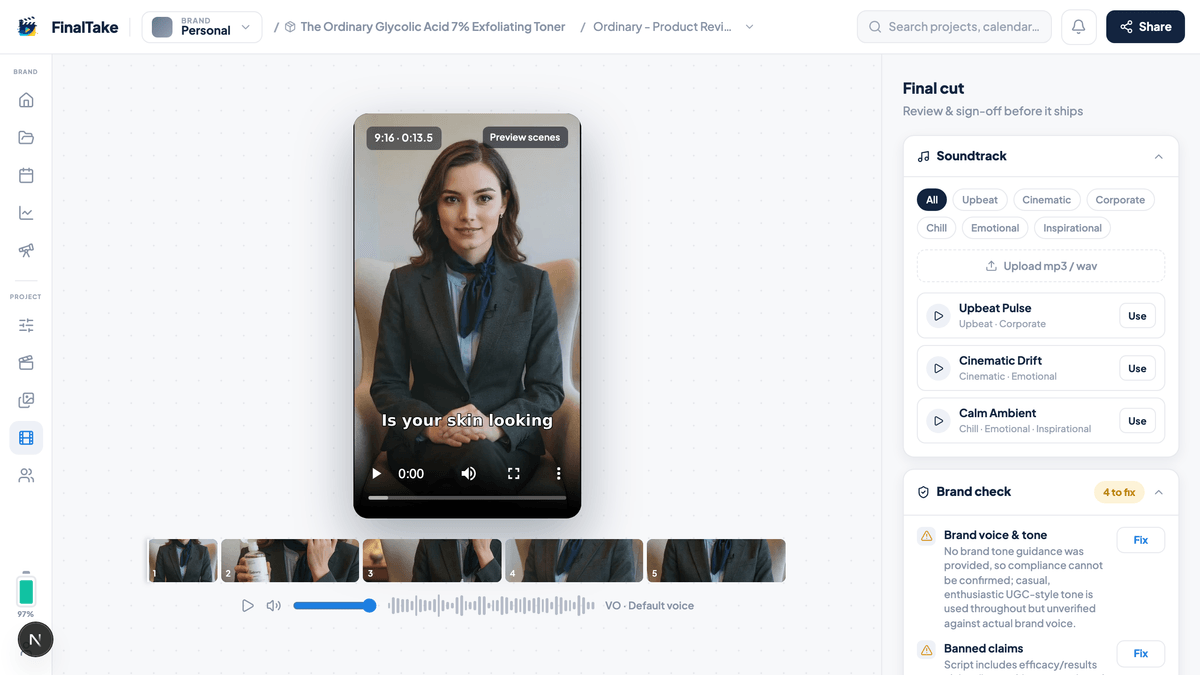The height and width of the screenshot is (675, 1200).
Task: Click Upload mp3 / wav
Action: point(1041,266)
